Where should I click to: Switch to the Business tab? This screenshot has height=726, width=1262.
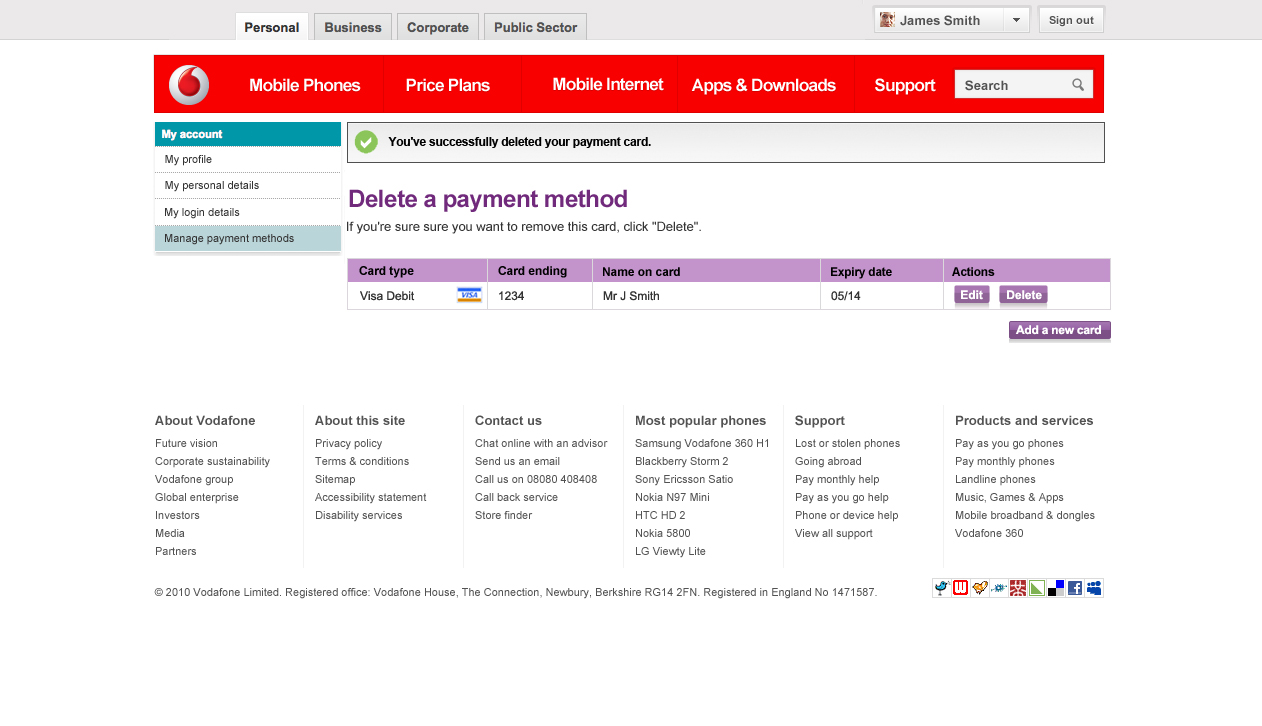(x=353, y=27)
